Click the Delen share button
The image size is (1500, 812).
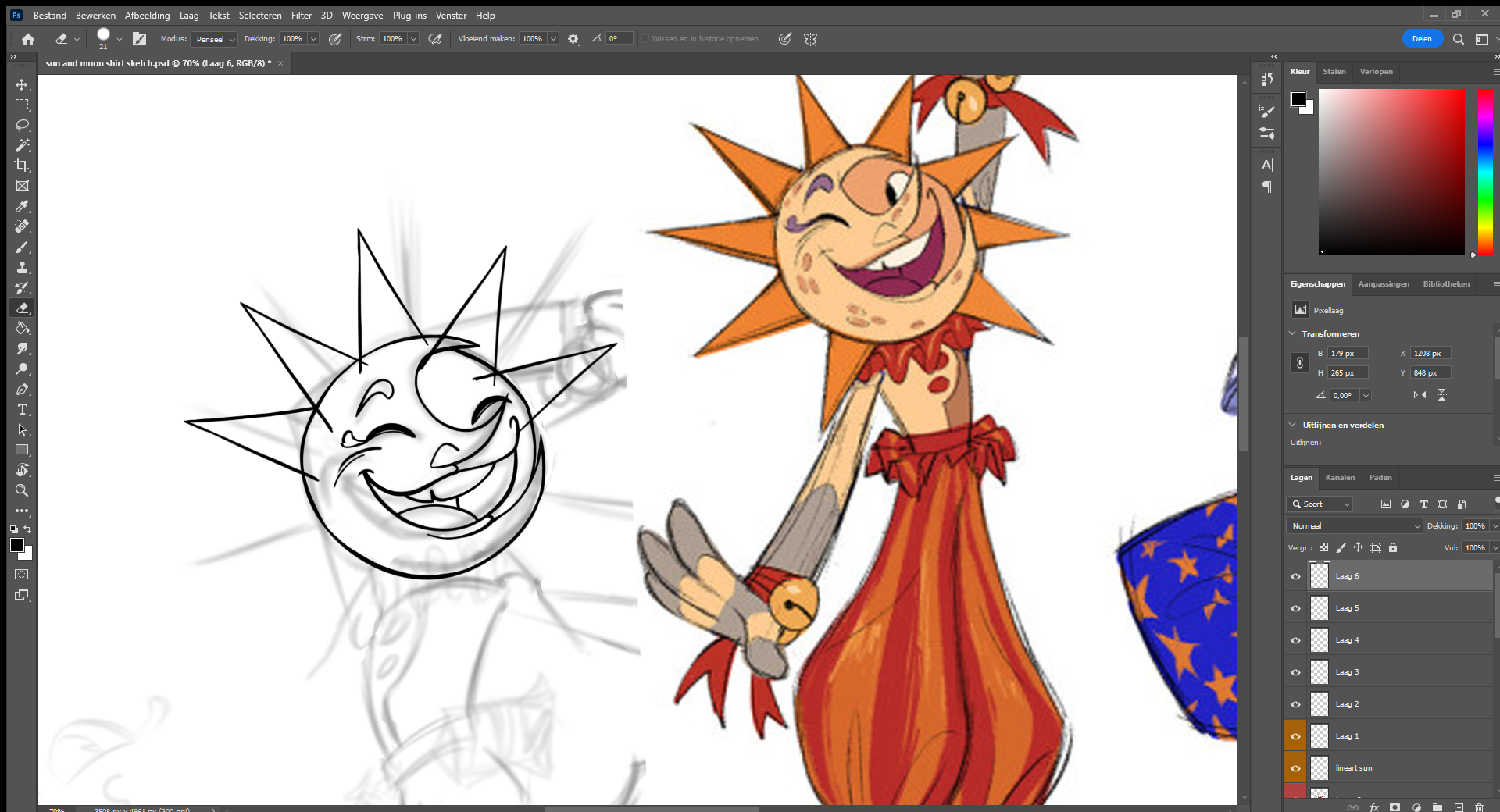1422,39
